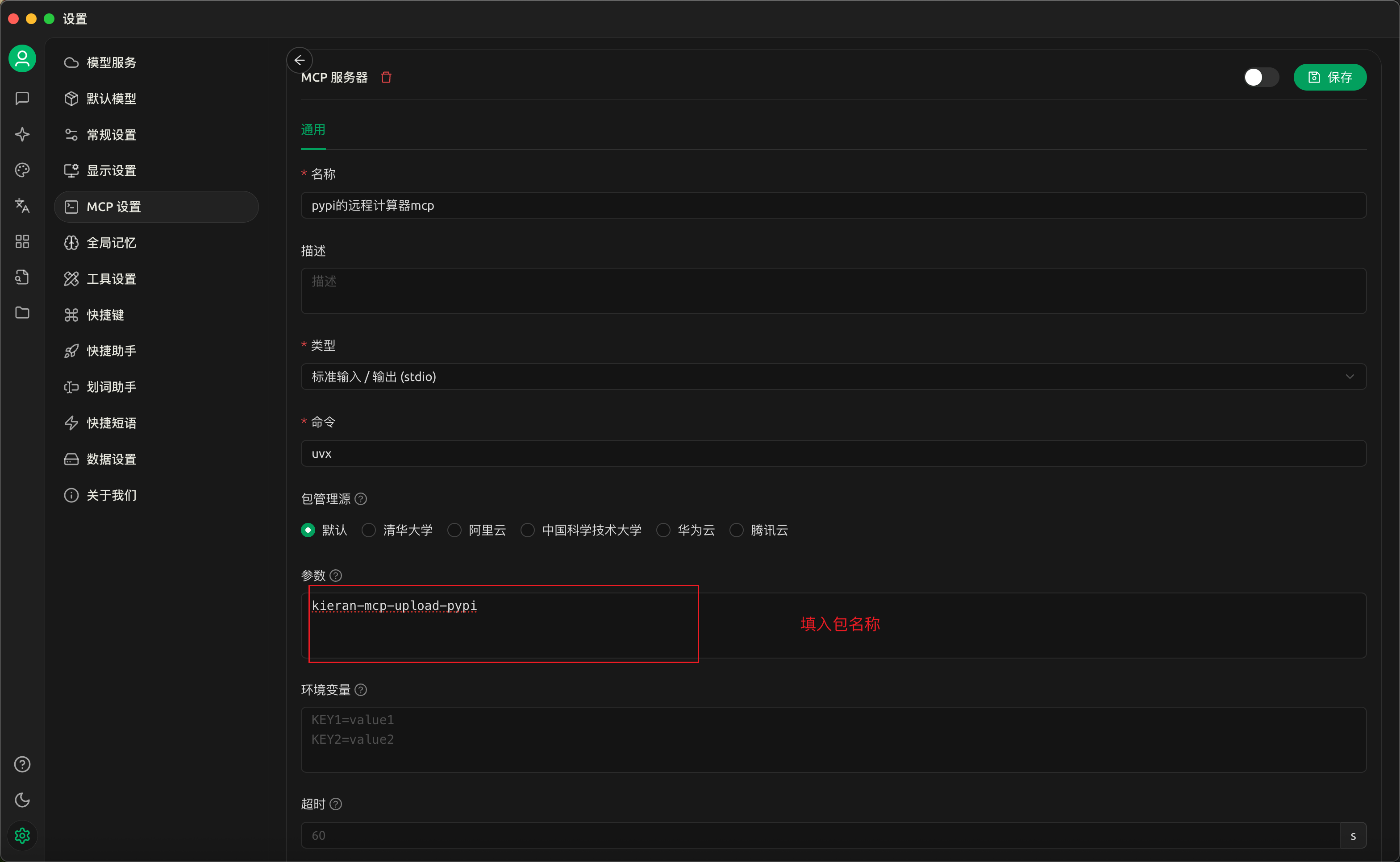Viewport: 1400px width, 862px height.
Task: Open 默认模型 settings
Action: 156,99
